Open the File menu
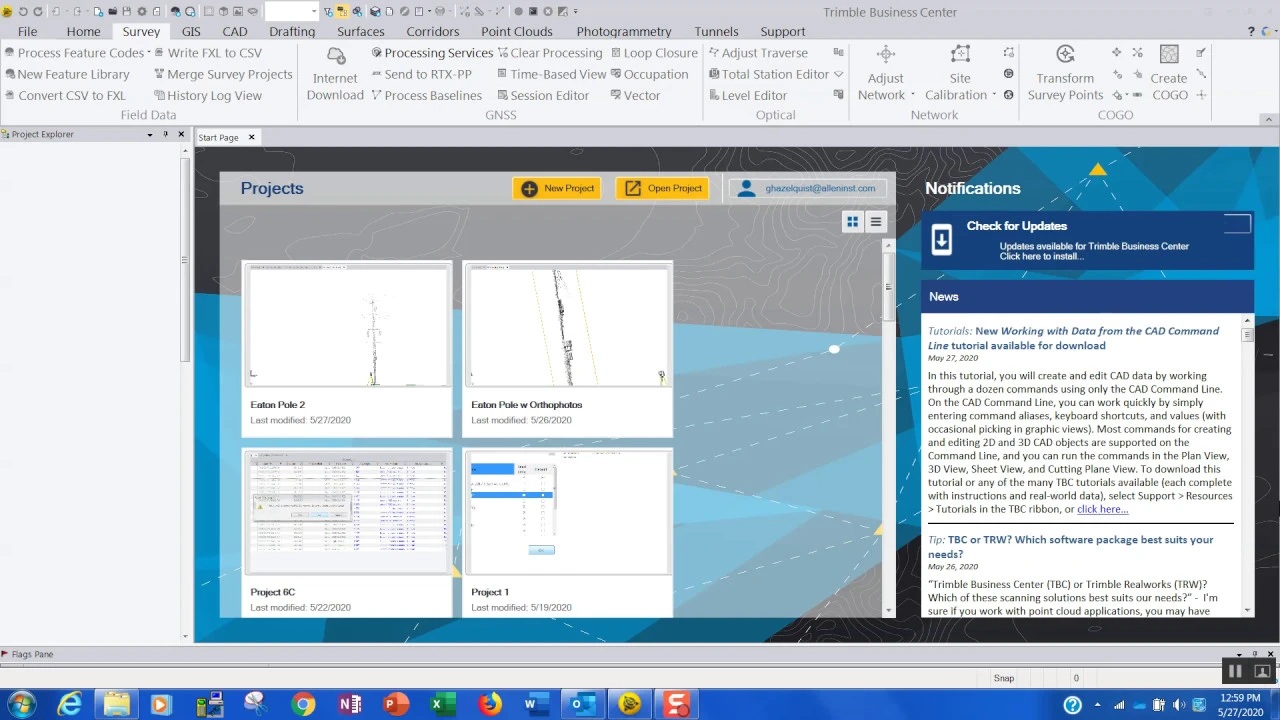Screen dimensions: 1280x720 [x=27, y=32]
